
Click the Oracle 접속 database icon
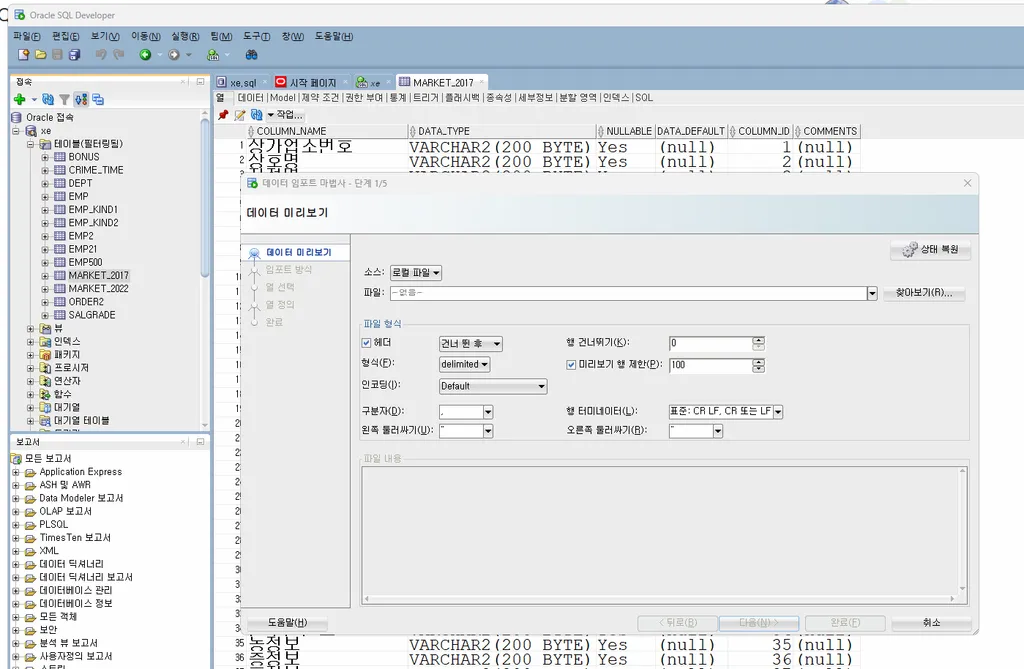click(16, 118)
